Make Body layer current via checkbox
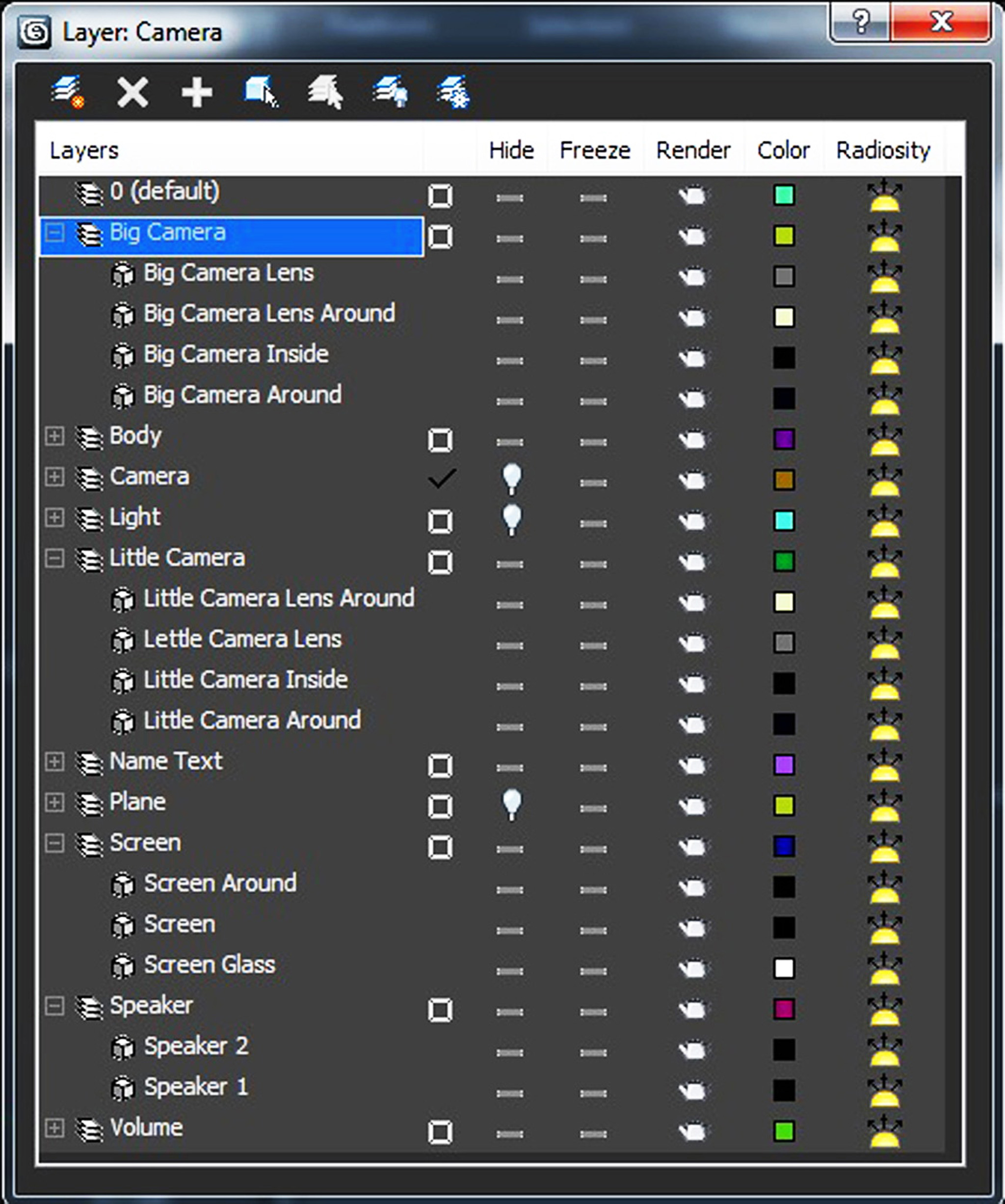Screen dimensions: 1005x1204 tap(440, 440)
